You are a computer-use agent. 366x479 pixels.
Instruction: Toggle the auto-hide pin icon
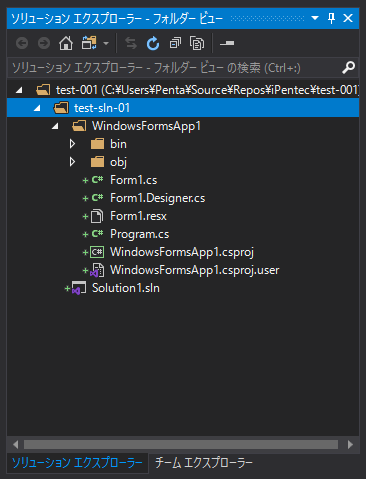(x=331, y=18)
